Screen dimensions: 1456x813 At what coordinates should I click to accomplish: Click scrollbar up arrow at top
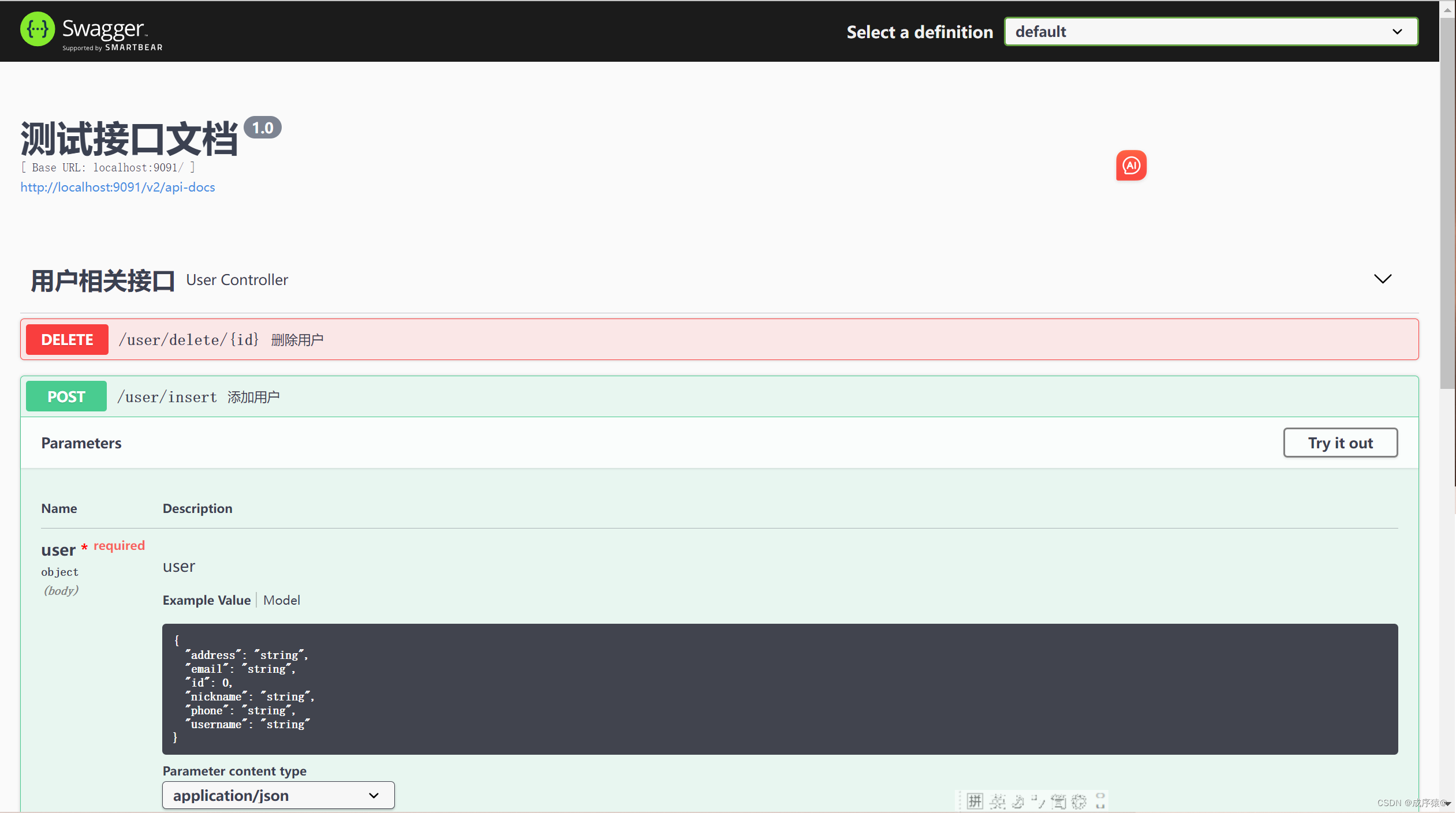1447,9
